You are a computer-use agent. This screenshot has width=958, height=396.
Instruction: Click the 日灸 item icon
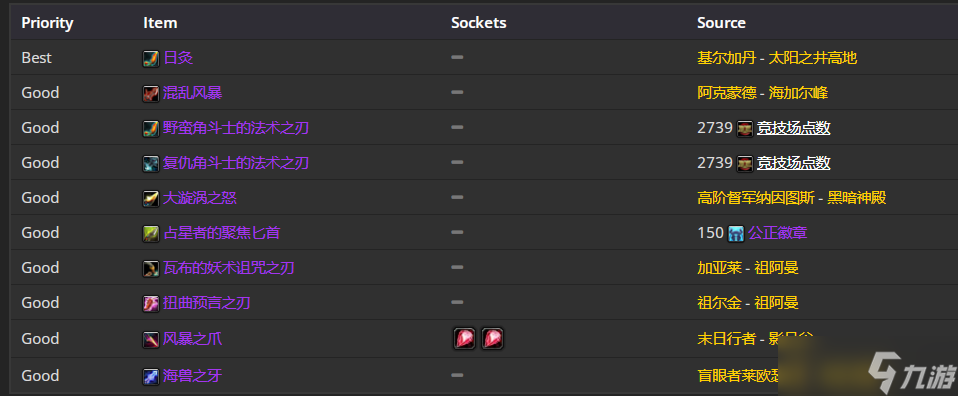click(x=151, y=58)
